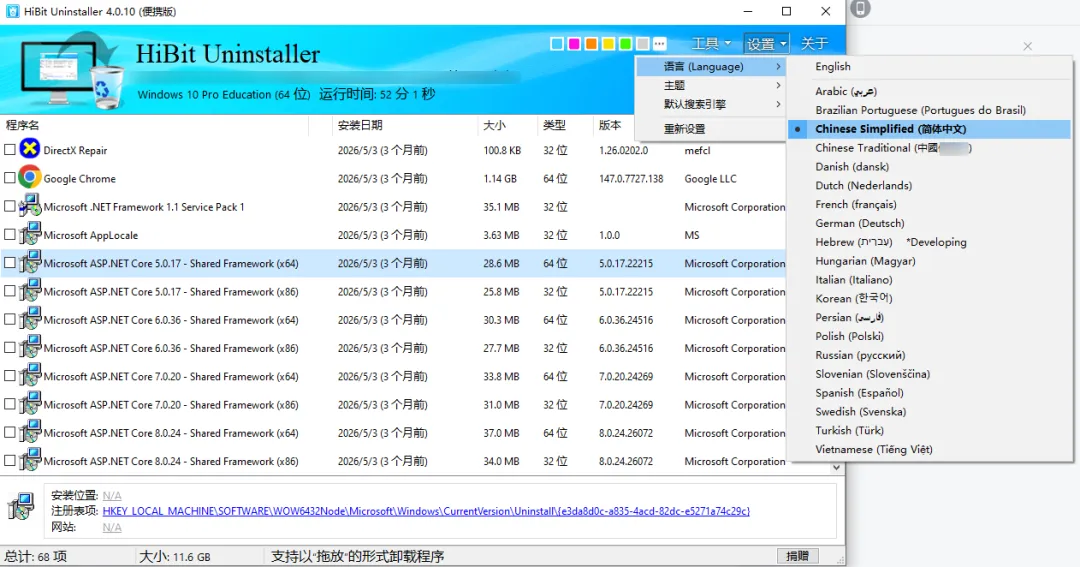The width and height of the screenshot is (1080, 567).
Task: Click the 网站 N/A link
Action: [112, 527]
